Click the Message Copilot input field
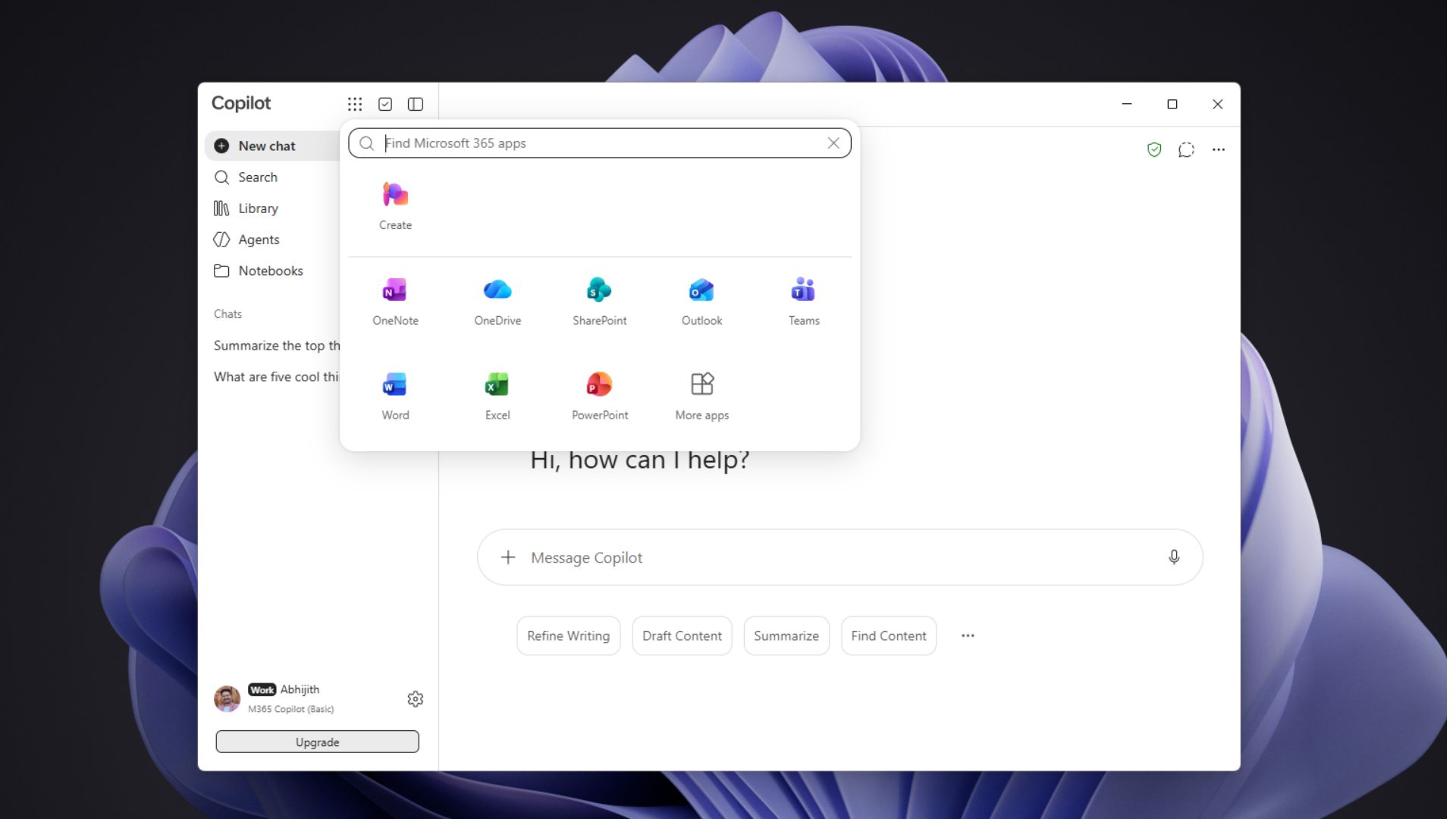1456x819 pixels. 839,557
